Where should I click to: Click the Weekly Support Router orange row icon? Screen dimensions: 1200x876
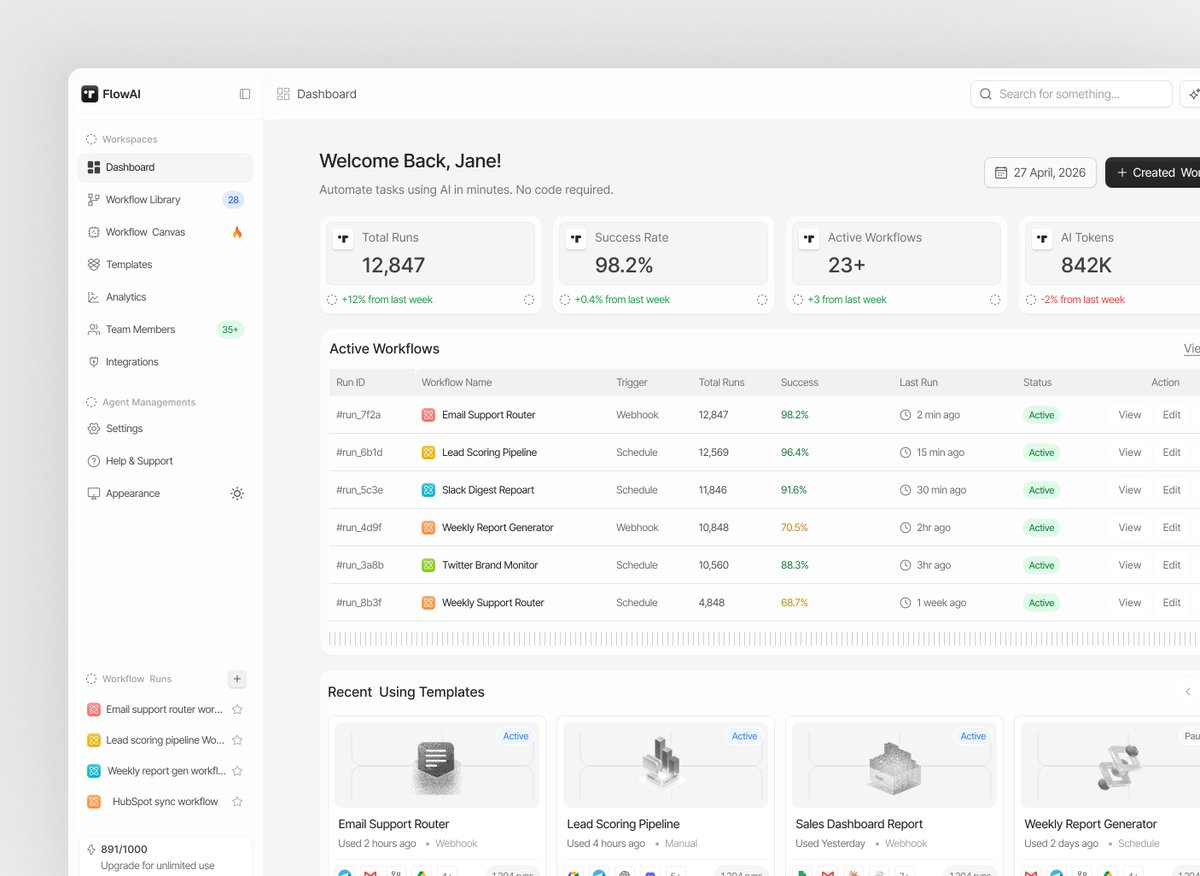[x=428, y=603]
